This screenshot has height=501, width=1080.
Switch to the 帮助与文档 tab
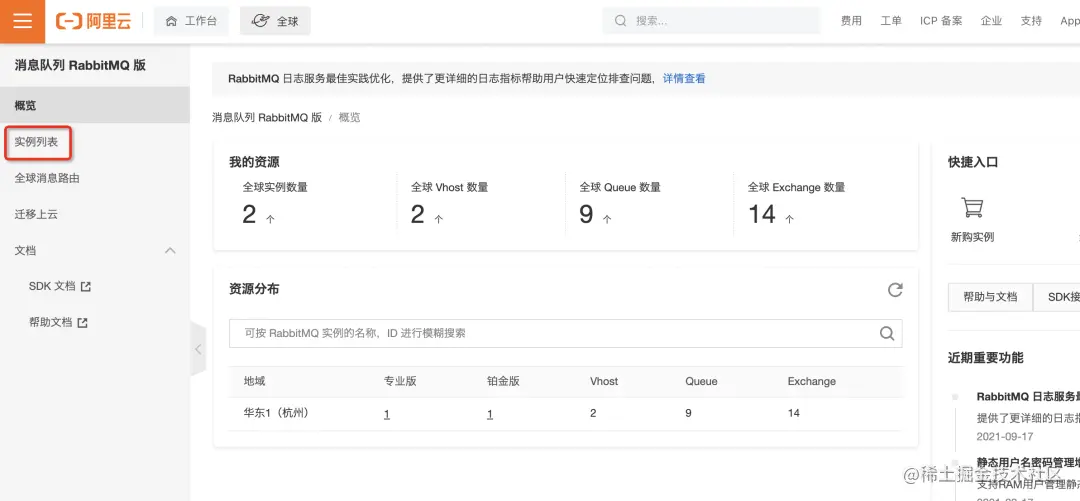tap(990, 297)
